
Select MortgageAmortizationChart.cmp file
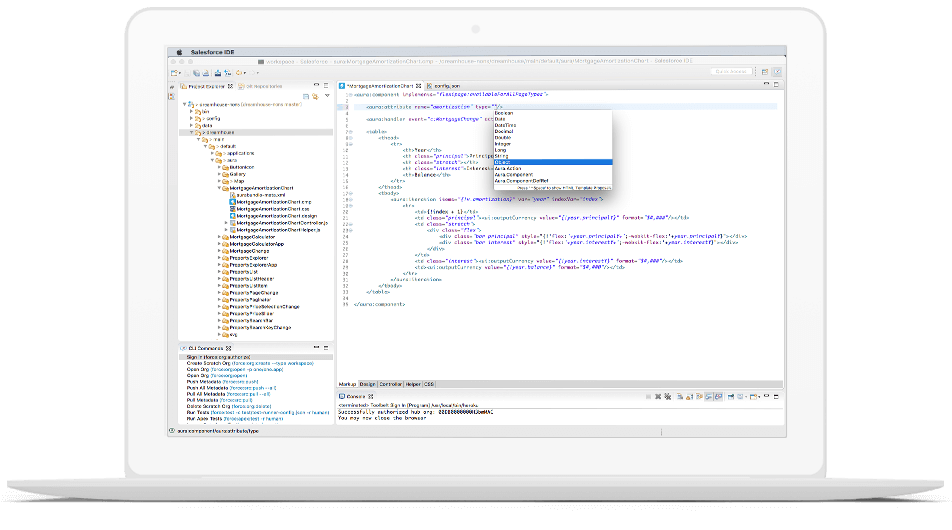coord(270,202)
